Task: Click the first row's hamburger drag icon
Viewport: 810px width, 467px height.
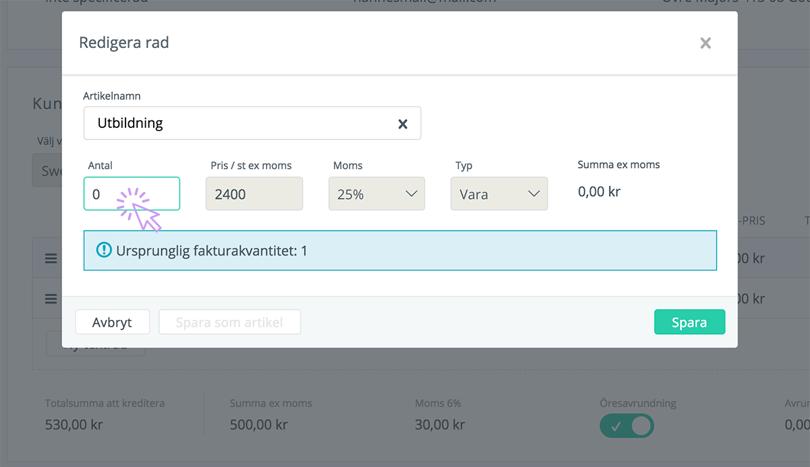Action: 51,259
